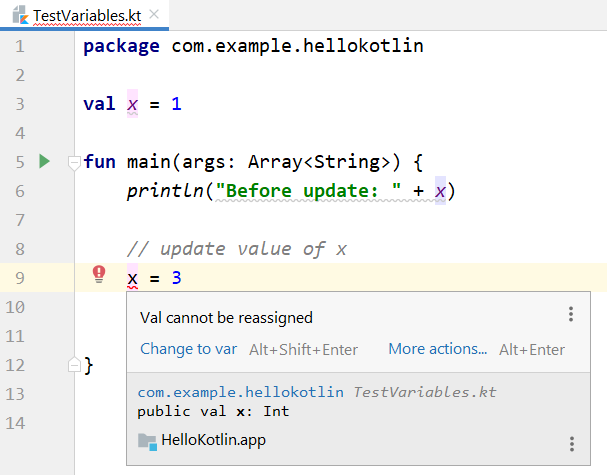Open the three-dot menu next to HelloKotlin.app
Viewport: 607px width, 475px height.
point(571,444)
